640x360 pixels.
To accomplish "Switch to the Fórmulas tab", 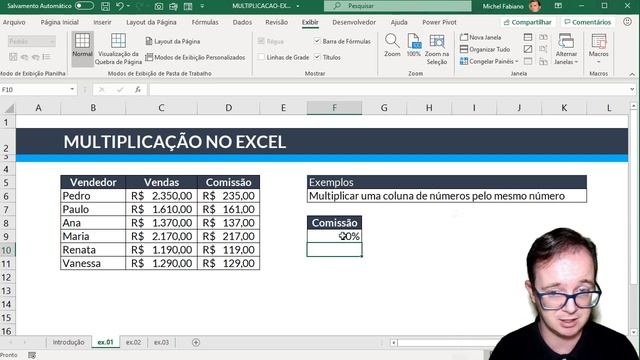I will [205, 22].
